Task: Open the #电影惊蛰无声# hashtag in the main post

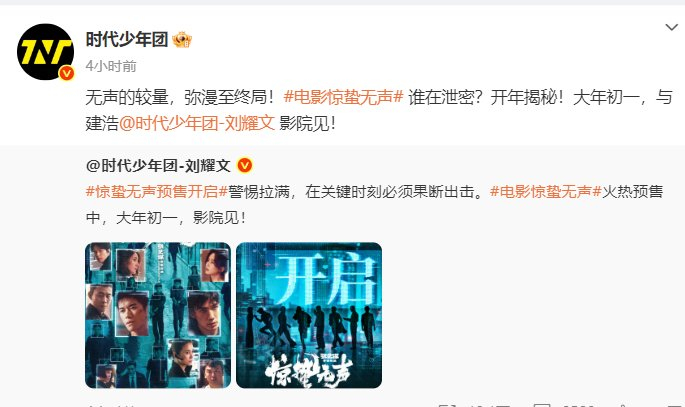Action: point(343,97)
